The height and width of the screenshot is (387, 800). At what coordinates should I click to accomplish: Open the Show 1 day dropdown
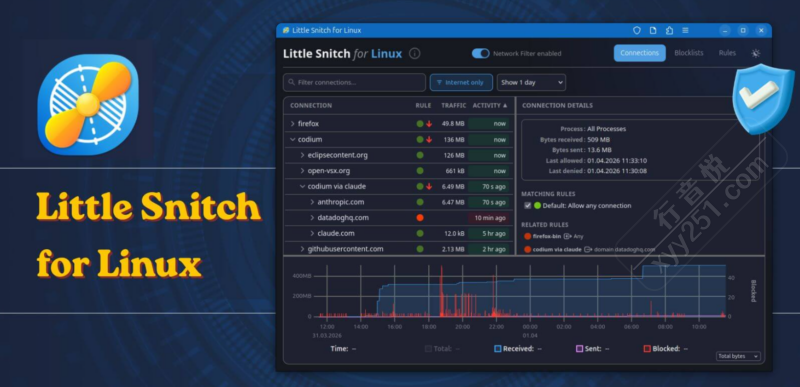click(531, 83)
